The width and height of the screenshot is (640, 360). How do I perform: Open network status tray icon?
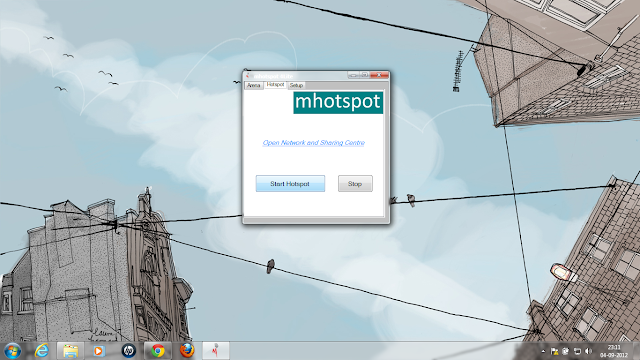[x=577, y=351]
